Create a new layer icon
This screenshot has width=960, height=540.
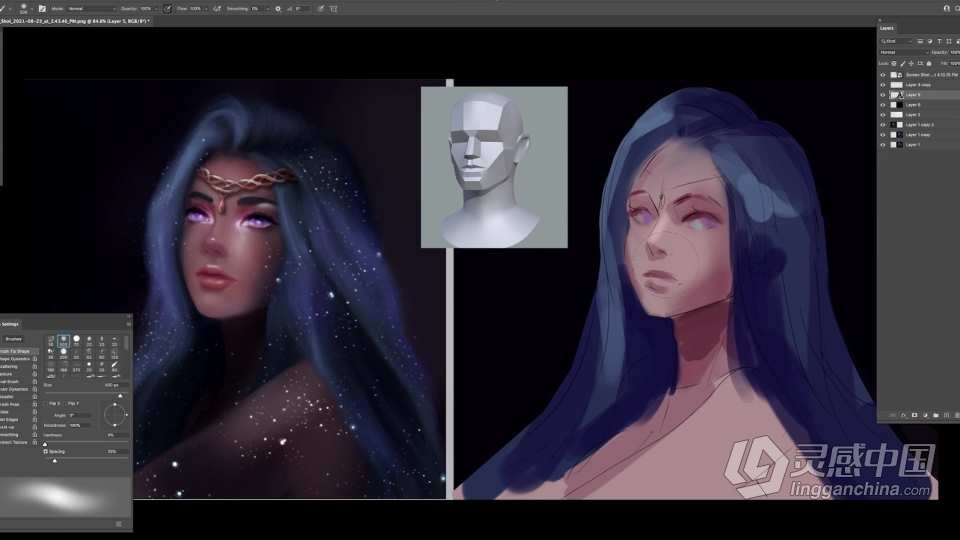[x=947, y=415]
